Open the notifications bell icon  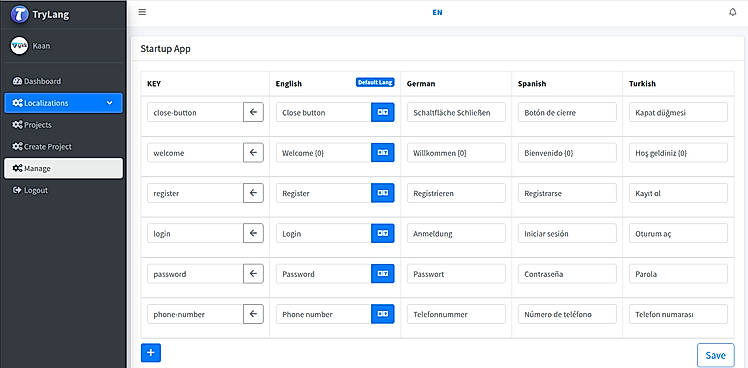(x=733, y=13)
